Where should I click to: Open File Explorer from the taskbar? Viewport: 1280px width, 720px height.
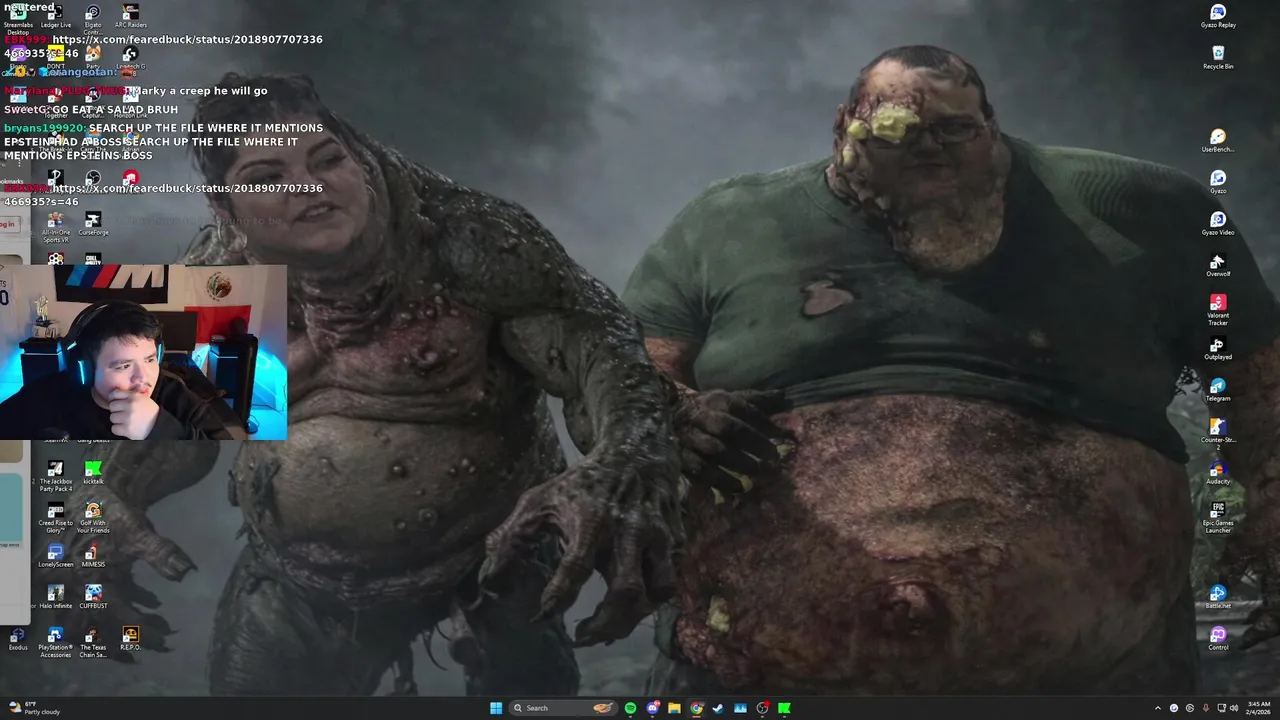coord(675,708)
